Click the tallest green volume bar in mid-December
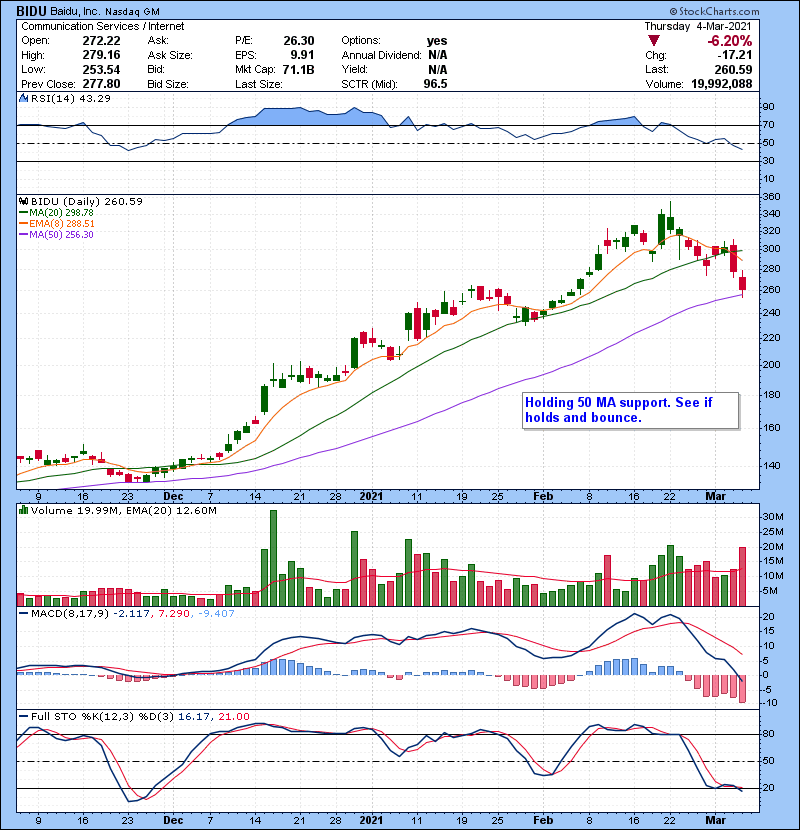 coord(273,558)
